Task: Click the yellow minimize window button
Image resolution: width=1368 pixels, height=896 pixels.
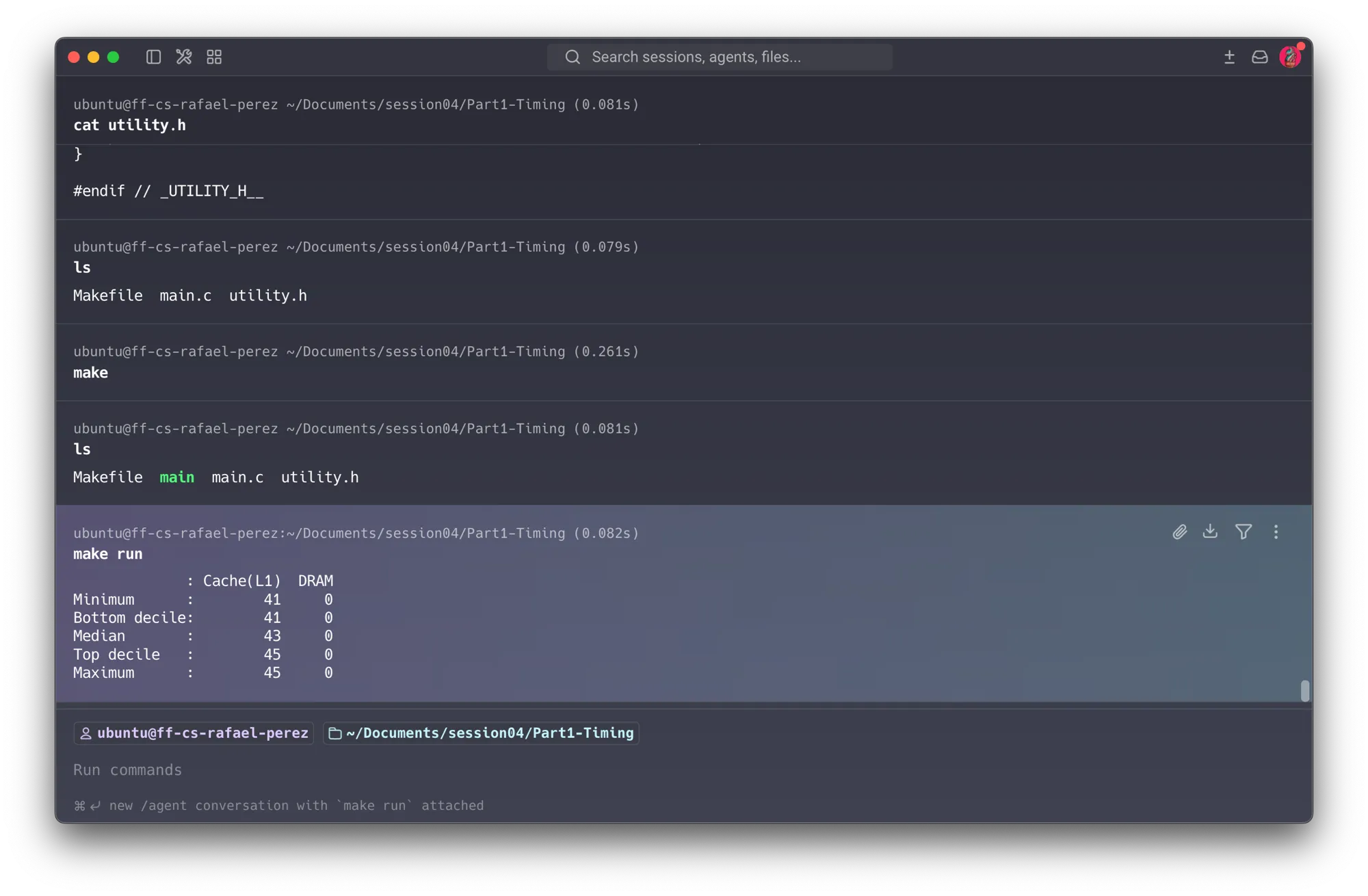Action: click(94, 57)
